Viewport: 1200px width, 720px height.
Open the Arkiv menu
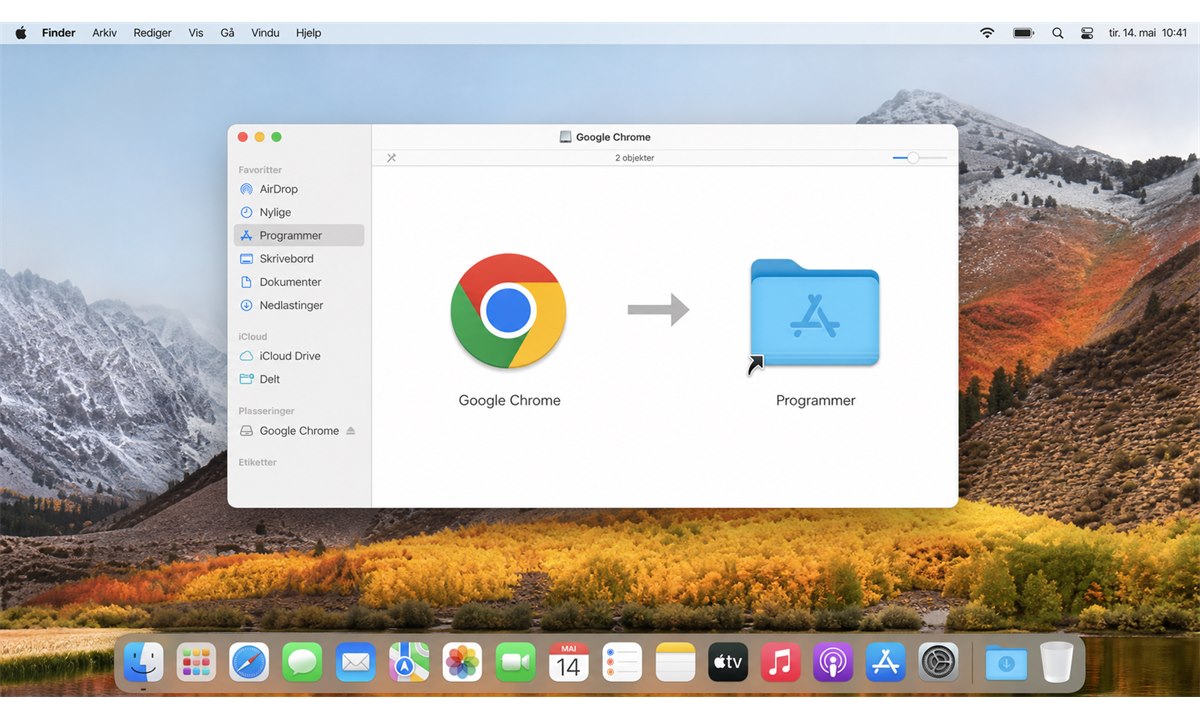104,33
